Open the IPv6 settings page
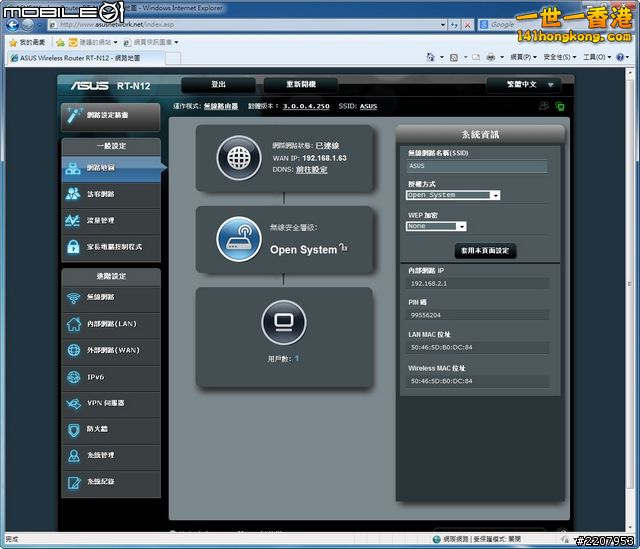The image size is (640, 549). pos(110,377)
